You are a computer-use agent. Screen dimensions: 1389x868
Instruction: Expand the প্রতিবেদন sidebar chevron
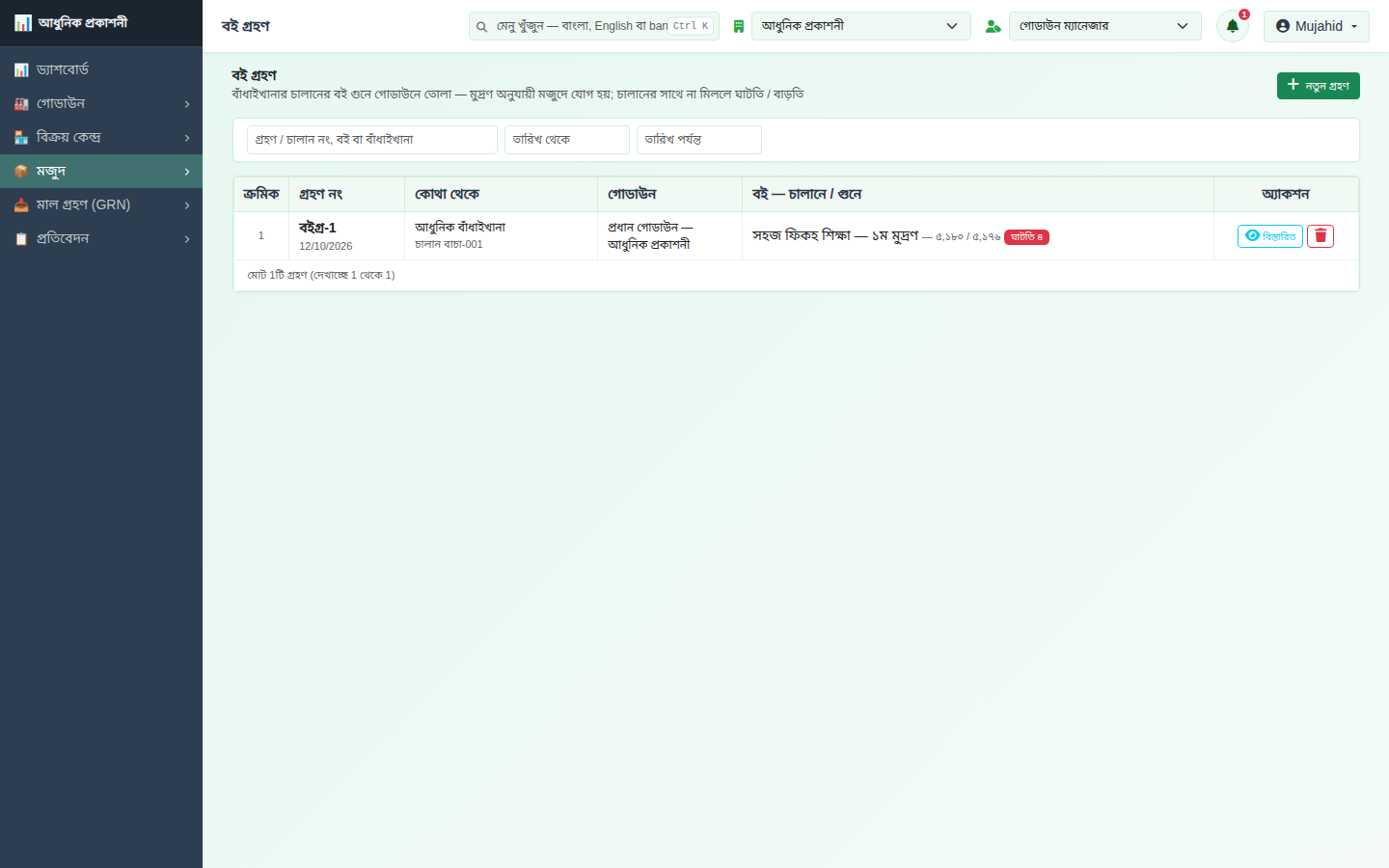(x=187, y=239)
